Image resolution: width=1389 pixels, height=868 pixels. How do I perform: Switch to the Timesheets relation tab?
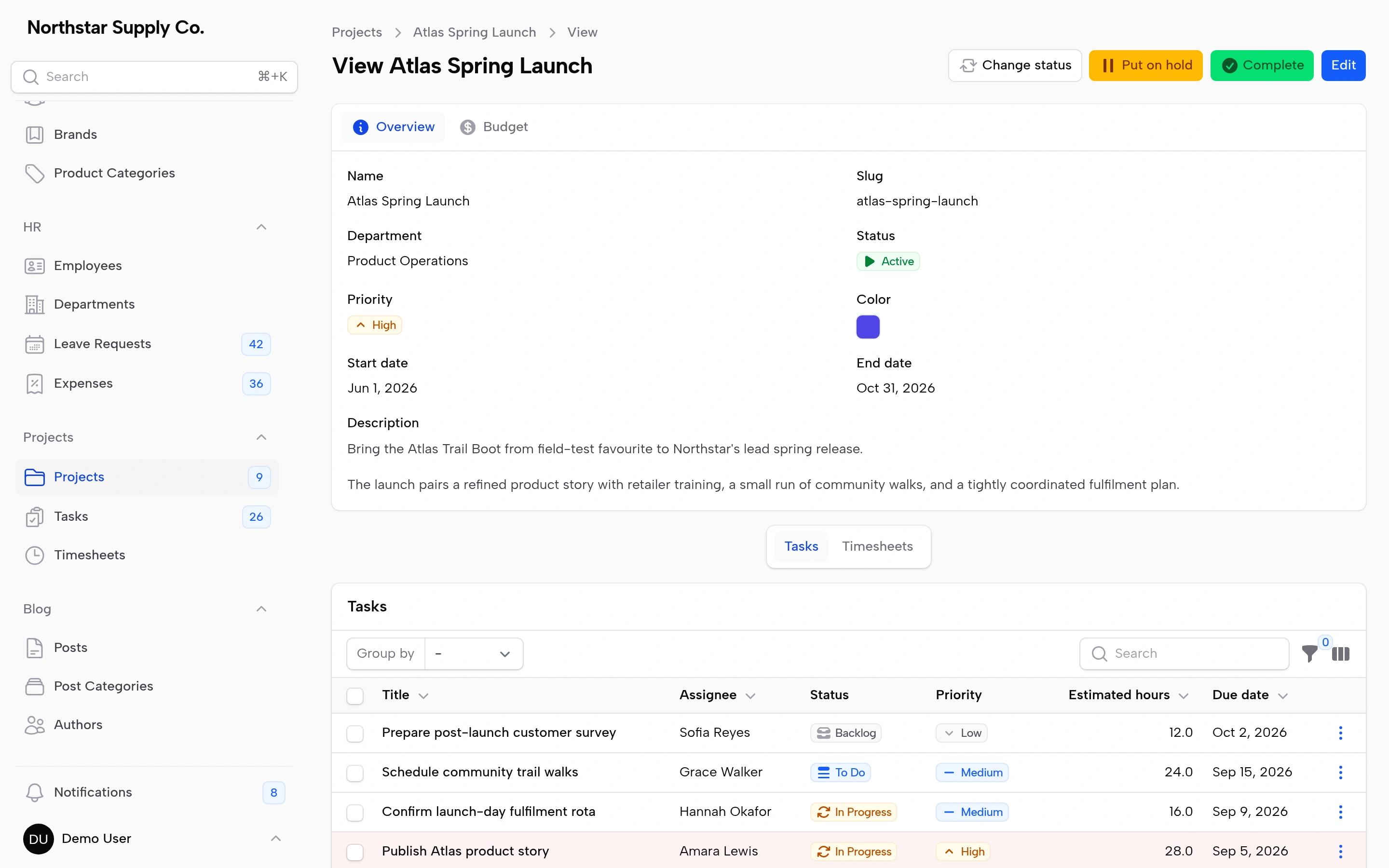[877, 546]
